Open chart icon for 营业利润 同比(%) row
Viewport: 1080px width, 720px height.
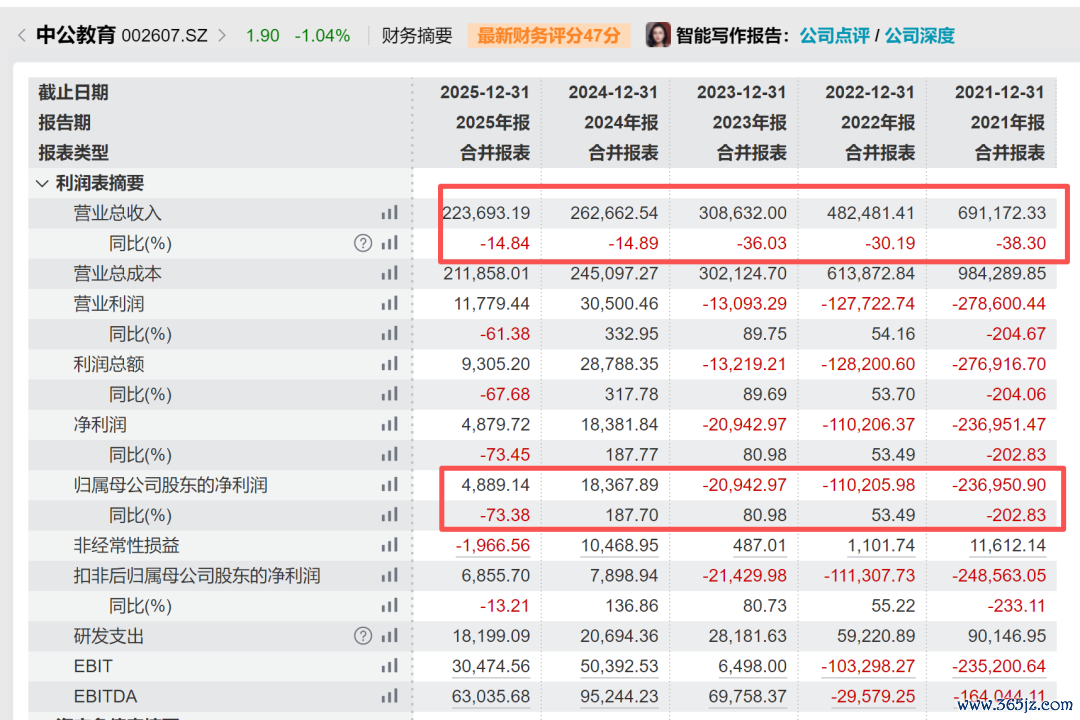(390, 334)
